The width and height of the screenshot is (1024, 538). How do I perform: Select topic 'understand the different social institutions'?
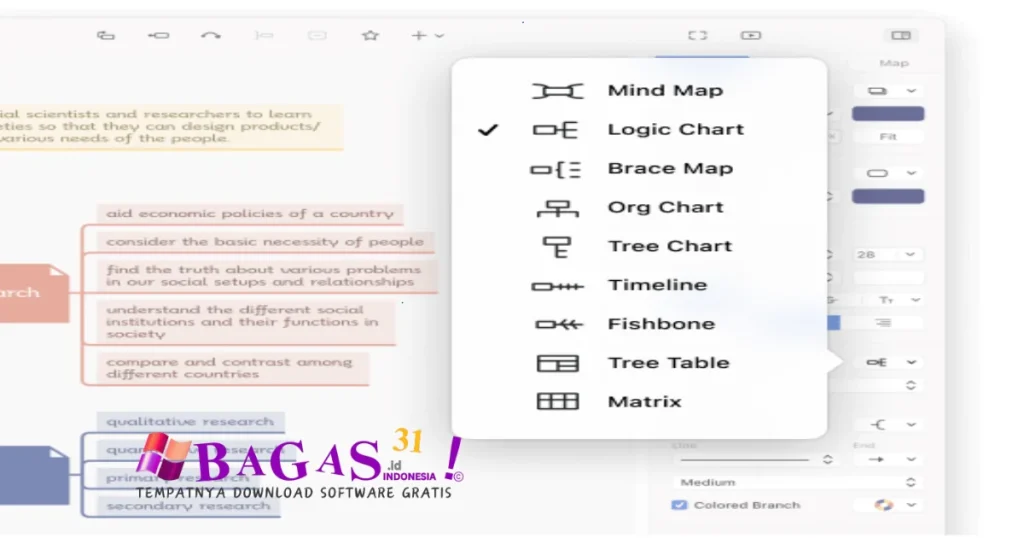click(x=246, y=322)
